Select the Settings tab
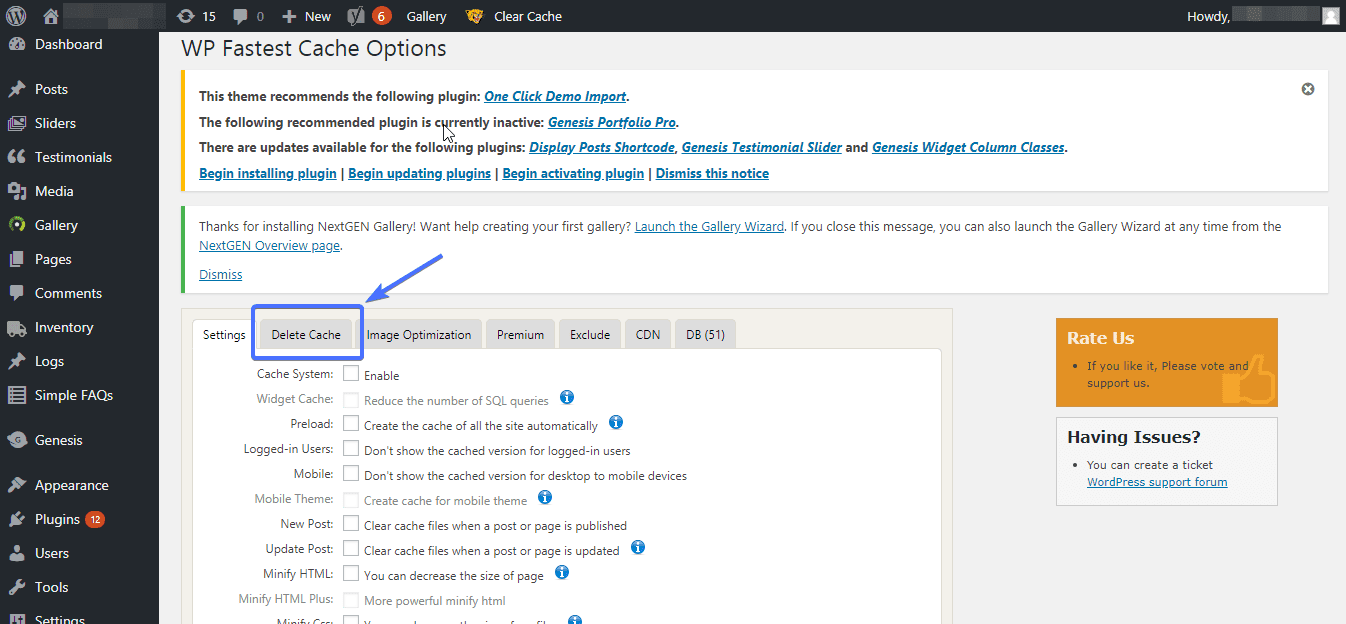This screenshot has width=1346, height=624. coord(224,335)
